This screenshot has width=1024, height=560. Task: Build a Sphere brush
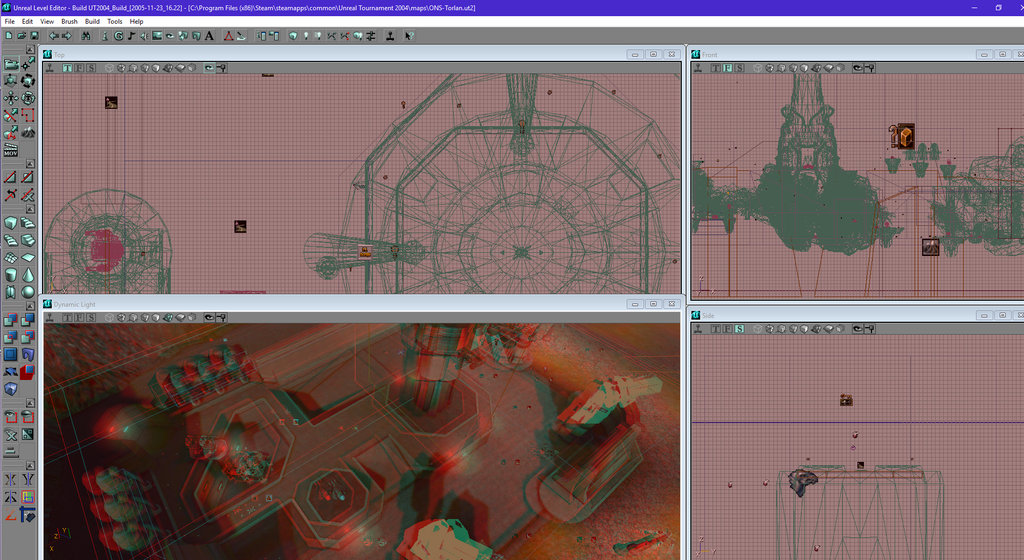pos(28,292)
